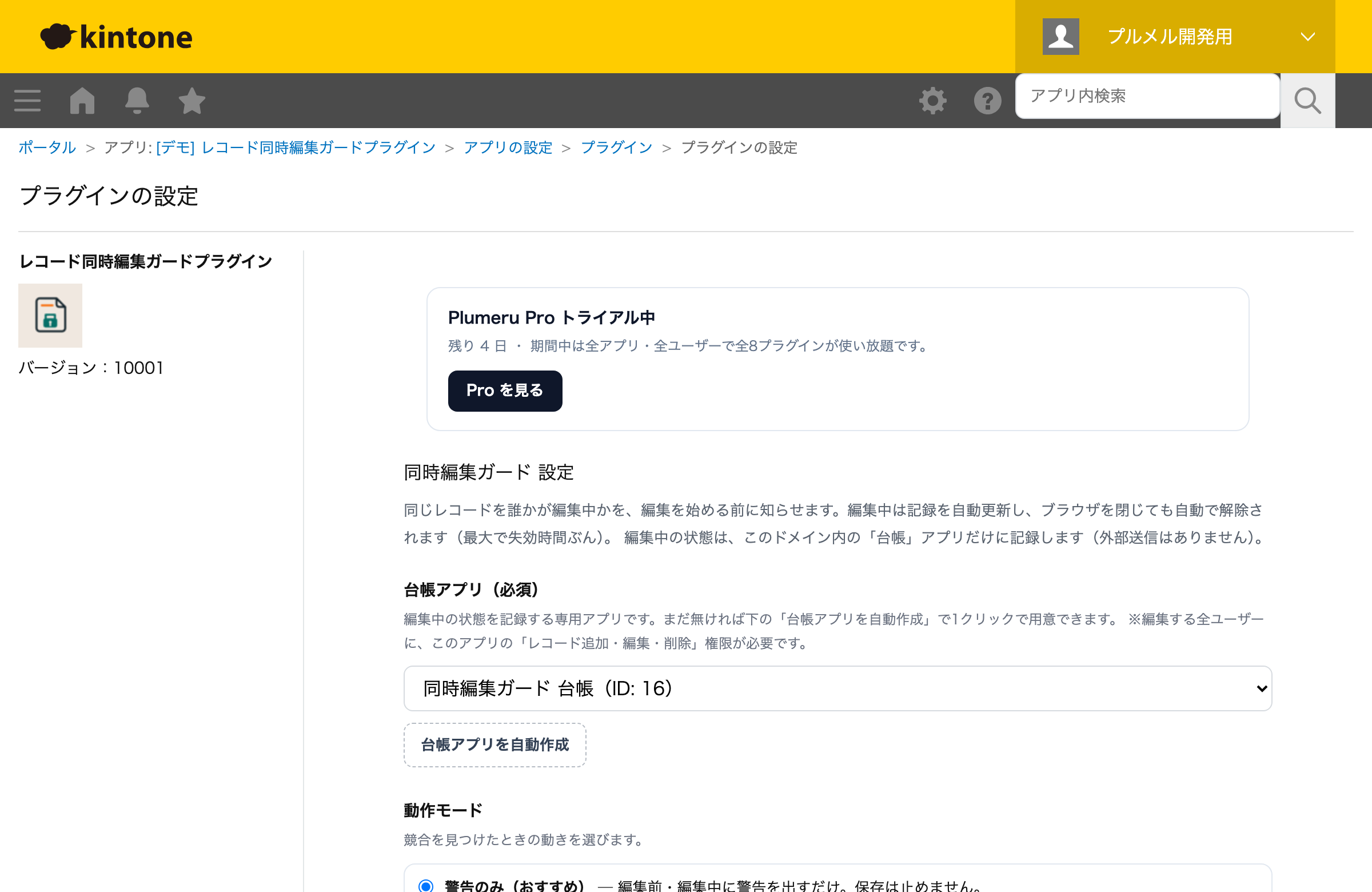Click the search magnifier icon
This screenshot has height=892, width=1372.
coord(1307,100)
